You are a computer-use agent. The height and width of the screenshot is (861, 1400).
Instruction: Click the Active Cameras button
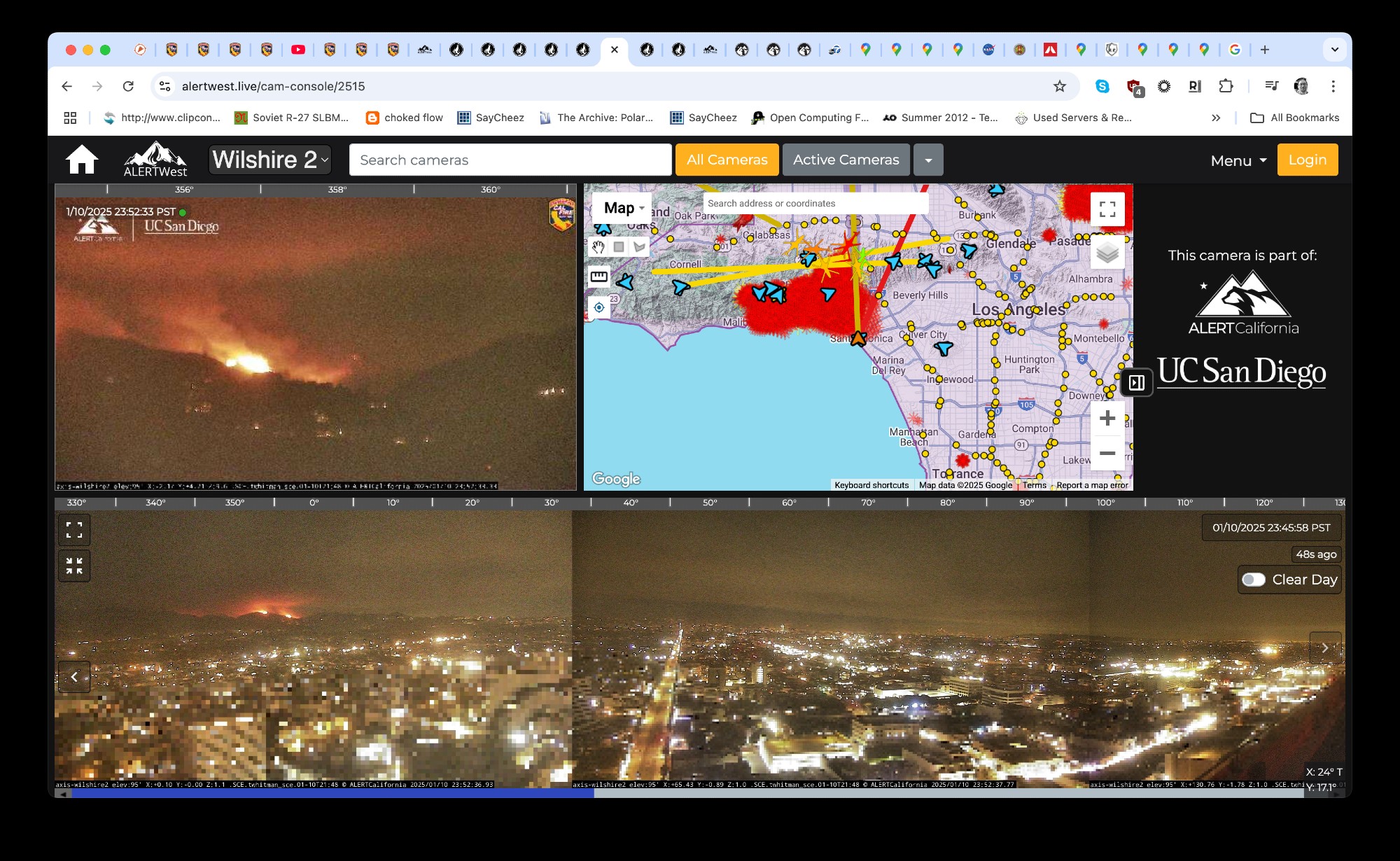click(846, 160)
